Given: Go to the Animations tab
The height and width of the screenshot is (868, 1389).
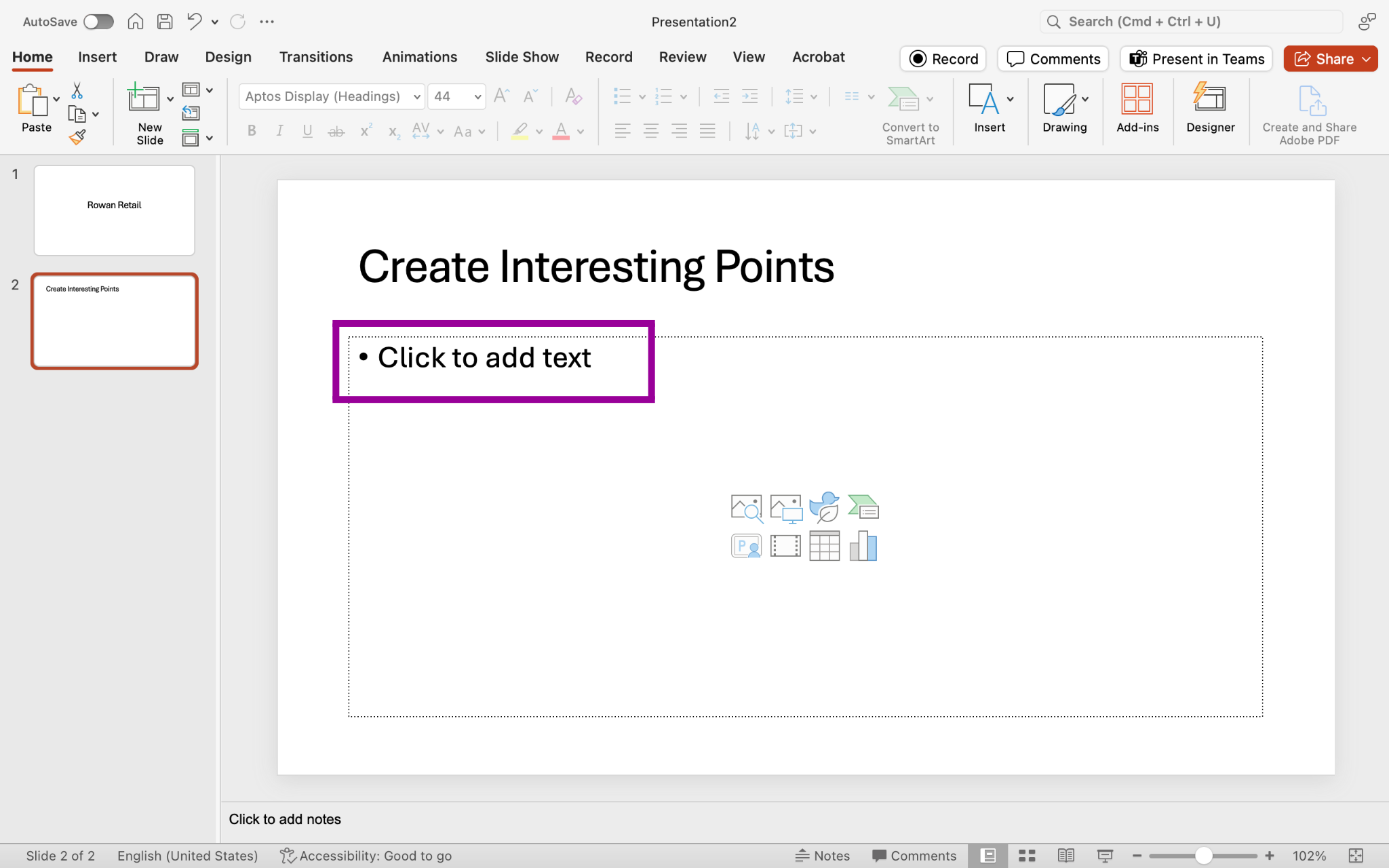Looking at the screenshot, I should pyautogui.click(x=420, y=57).
